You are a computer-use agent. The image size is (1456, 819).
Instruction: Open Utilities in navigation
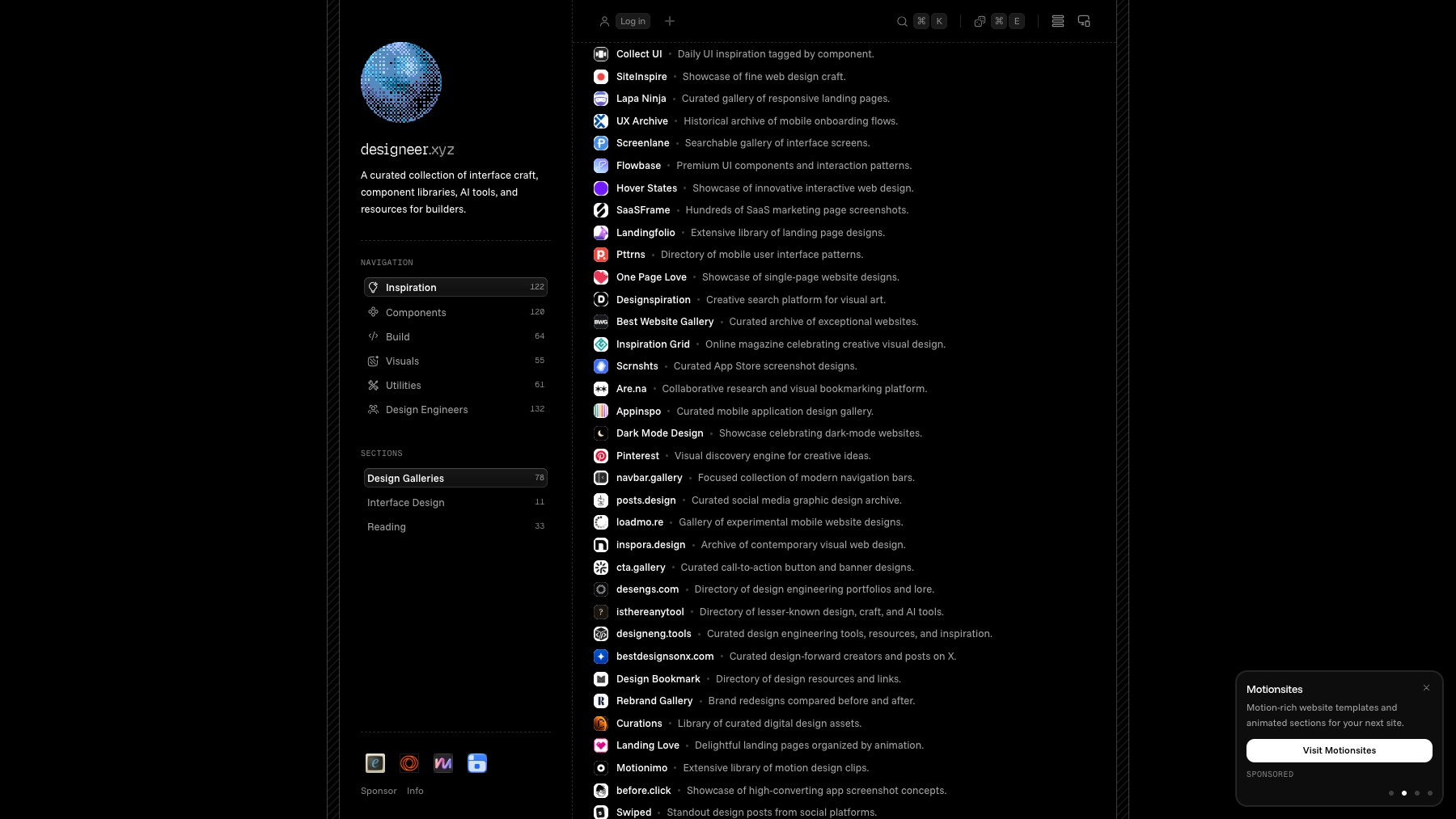click(455, 385)
